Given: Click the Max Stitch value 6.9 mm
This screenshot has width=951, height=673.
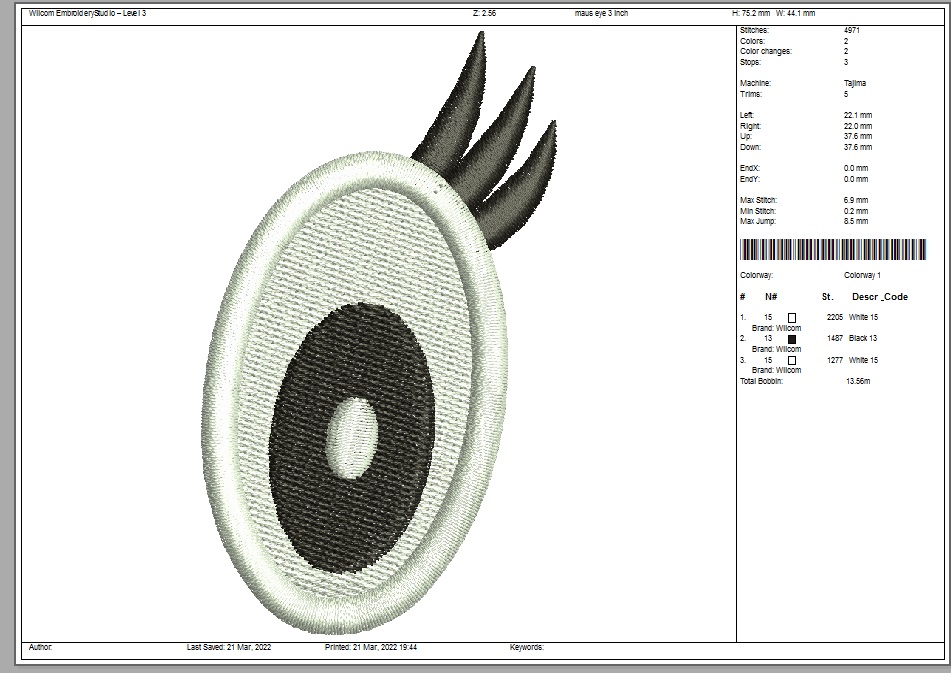Looking at the screenshot, I should 855,200.
